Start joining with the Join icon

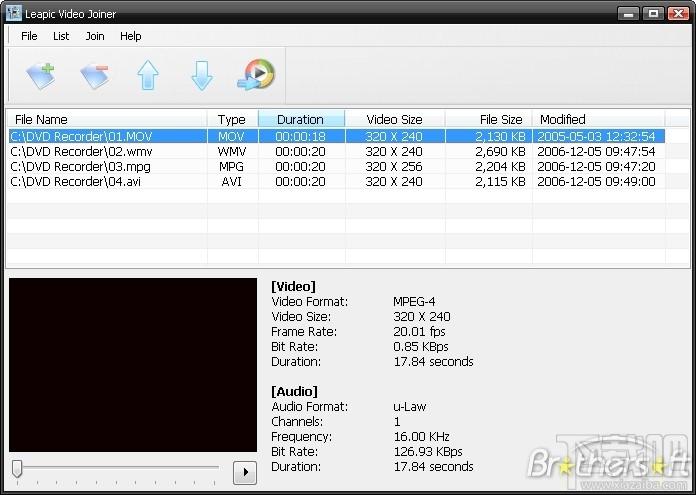256,75
